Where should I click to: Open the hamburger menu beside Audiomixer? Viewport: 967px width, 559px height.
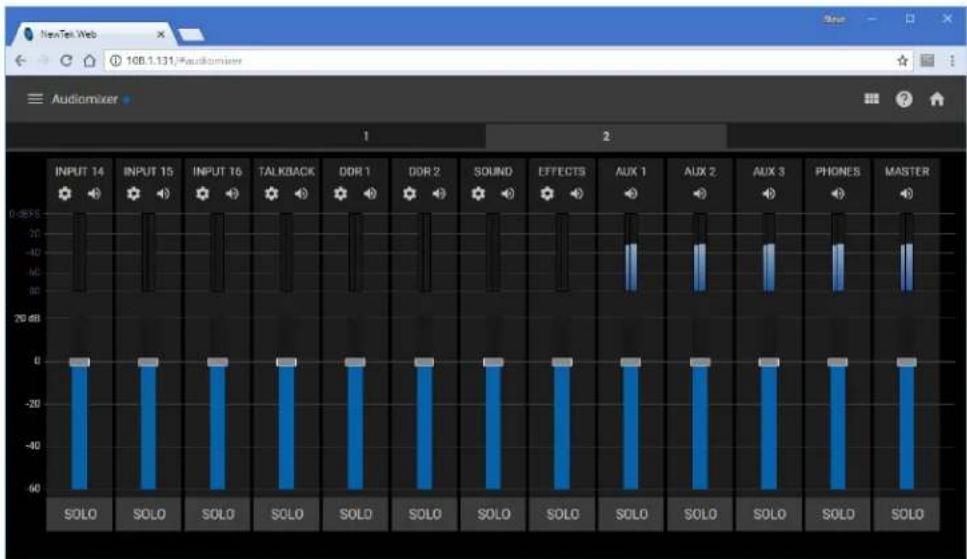[35, 99]
